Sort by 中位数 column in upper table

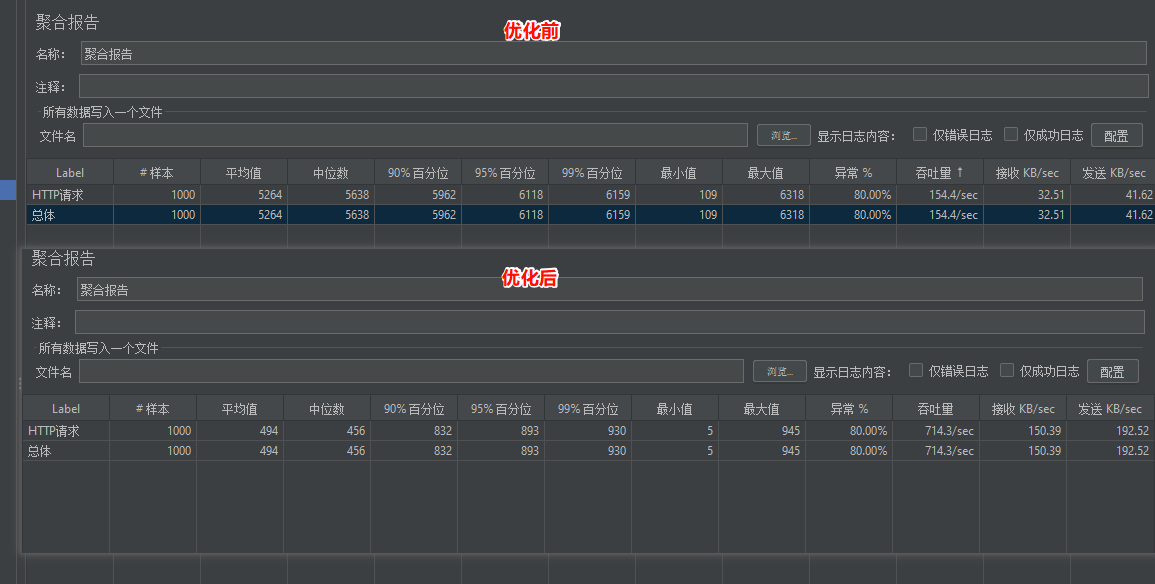tap(330, 172)
